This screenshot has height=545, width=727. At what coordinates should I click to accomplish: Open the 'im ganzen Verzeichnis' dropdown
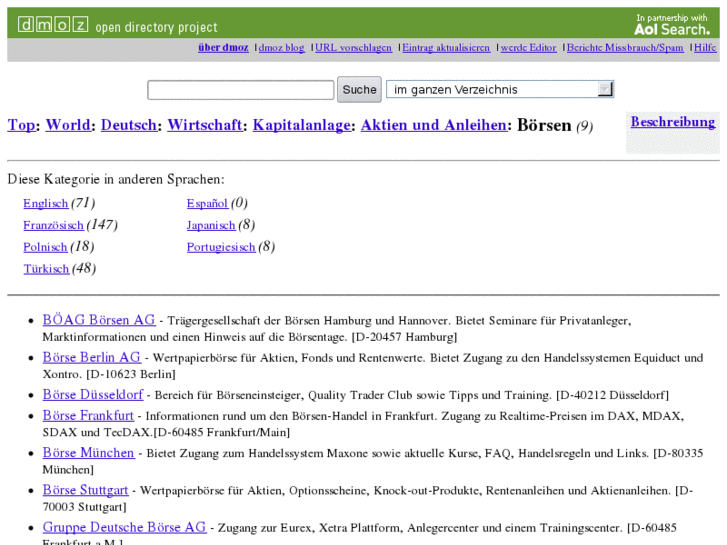500,89
